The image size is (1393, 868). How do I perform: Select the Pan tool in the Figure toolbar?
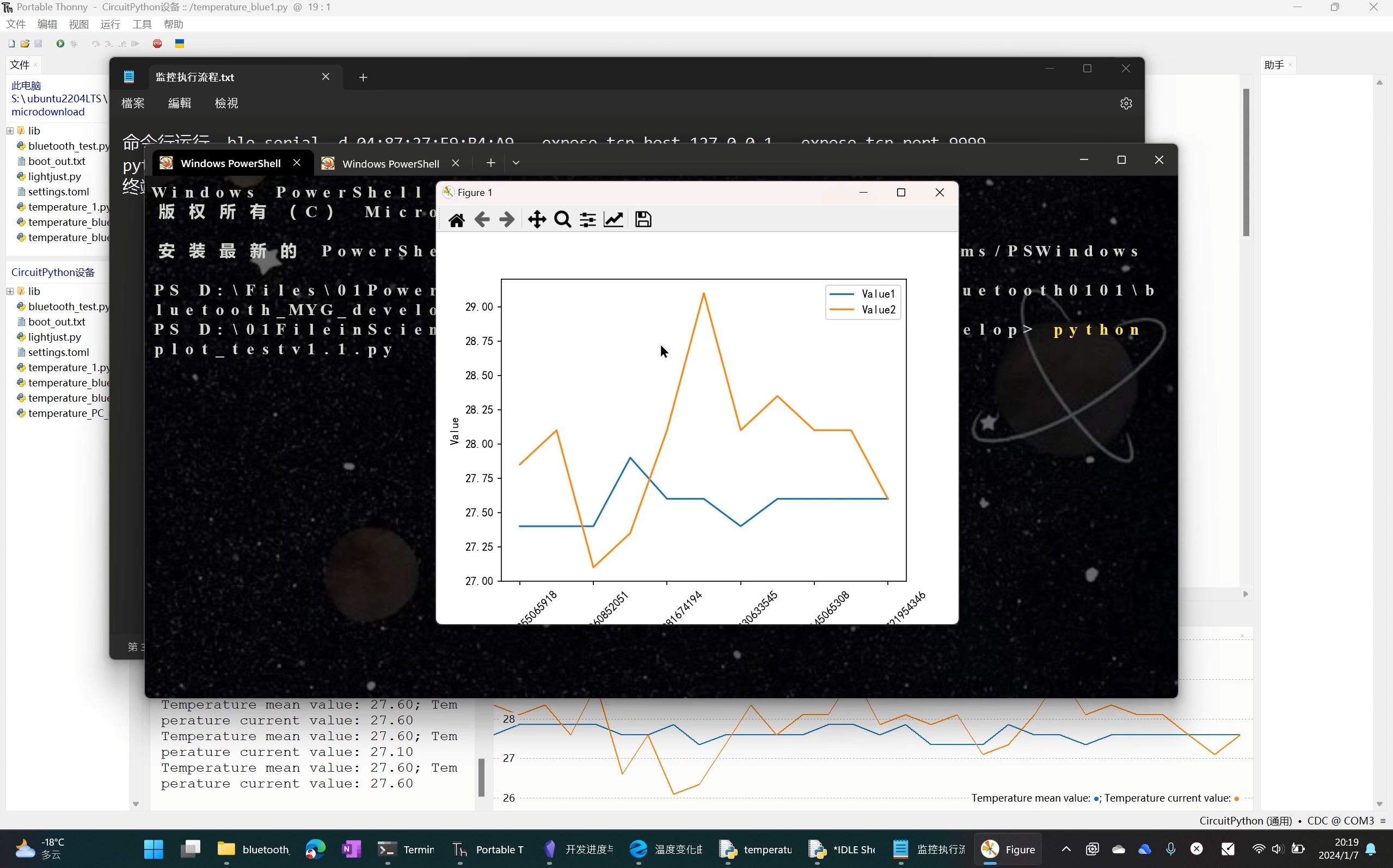pyautogui.click(x=537, y=220)
